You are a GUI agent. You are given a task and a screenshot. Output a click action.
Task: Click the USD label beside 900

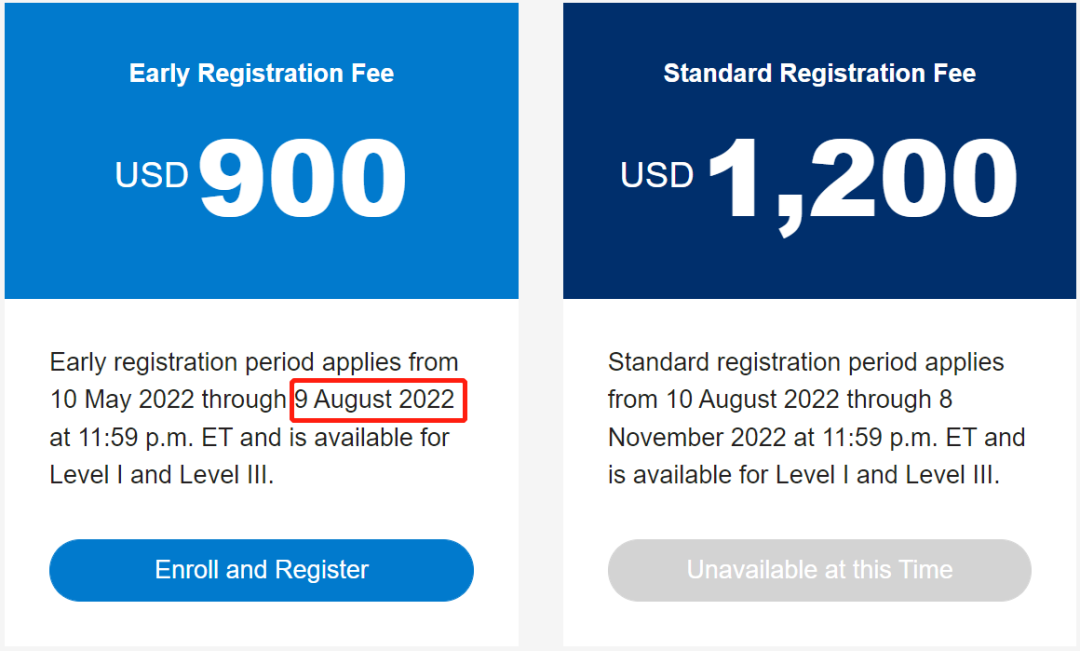pyautogui.click(x=152, y=175)
